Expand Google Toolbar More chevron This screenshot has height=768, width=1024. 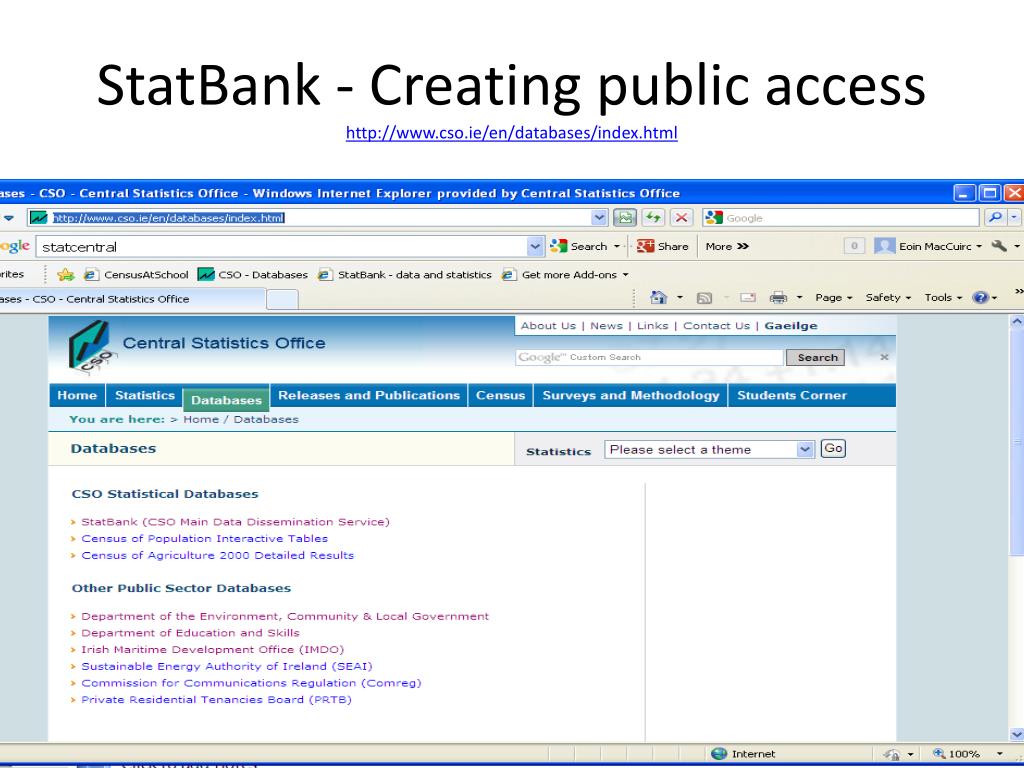coord(743,246)
